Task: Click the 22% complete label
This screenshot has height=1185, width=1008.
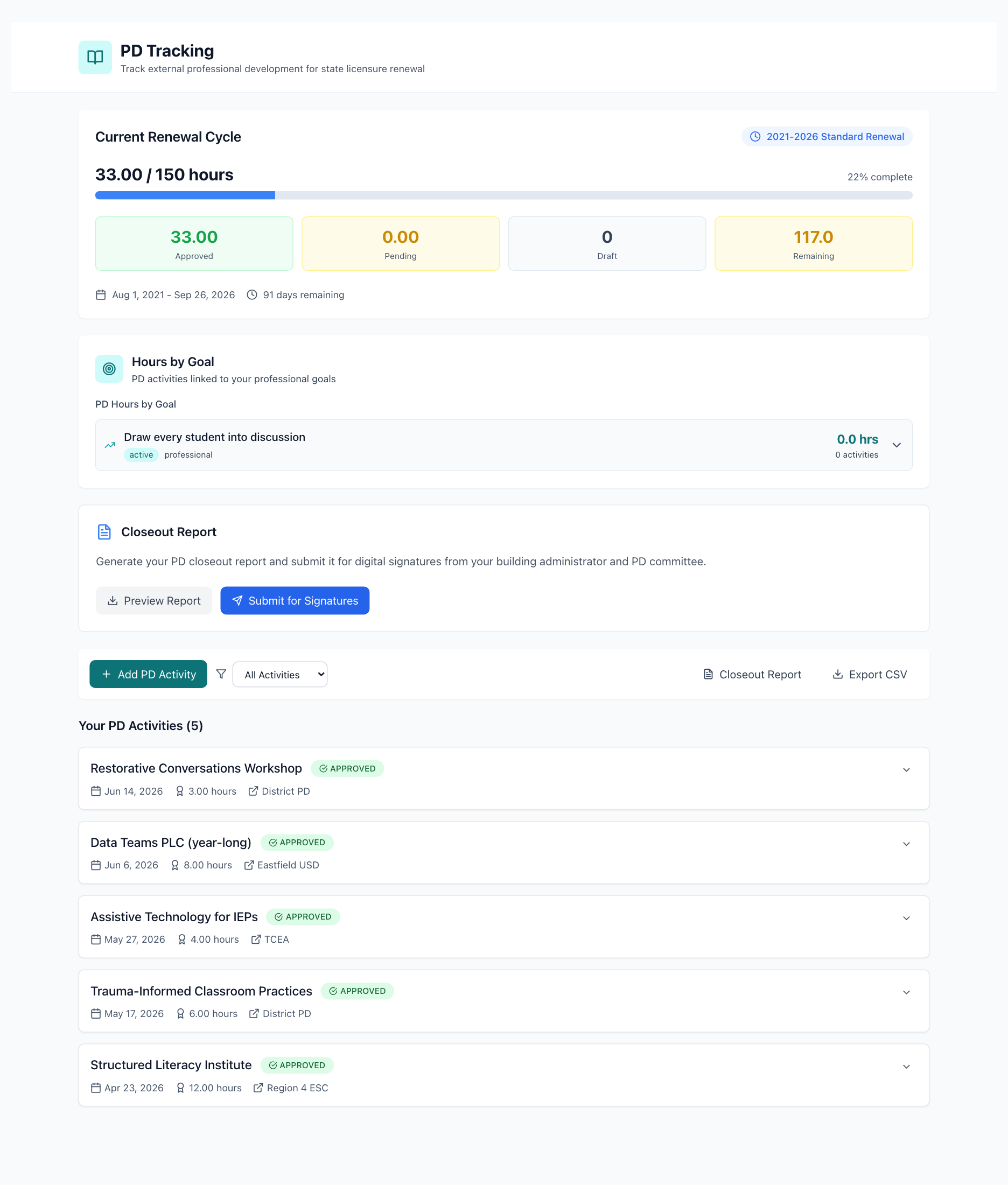Action: [x=880, y=177]
